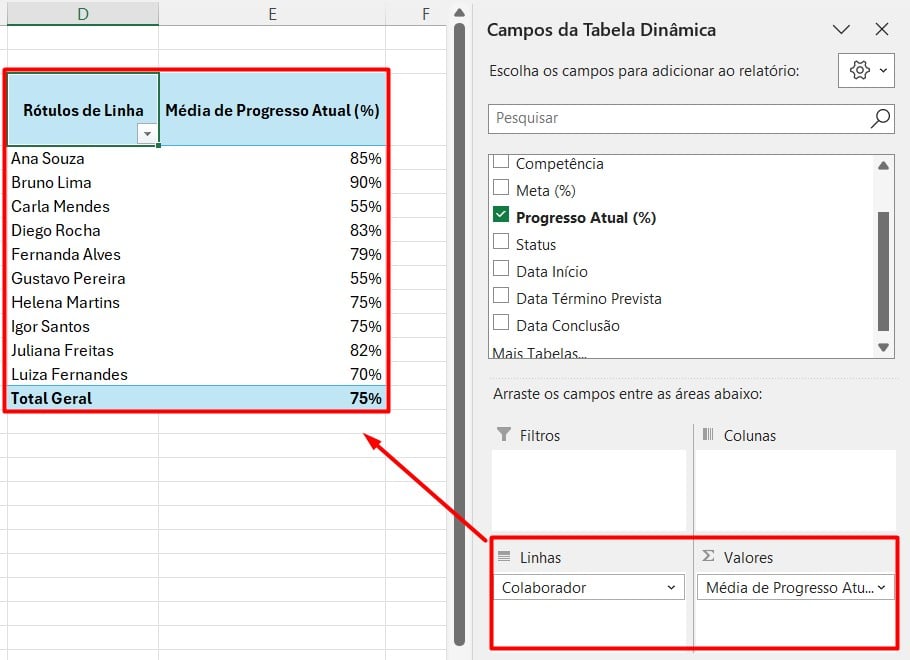Viewport: 910px width, 660px height.
Task: Click the worksheet vertical scrollbar thumb
Action: pyautogui.click(x=459, y=334)
